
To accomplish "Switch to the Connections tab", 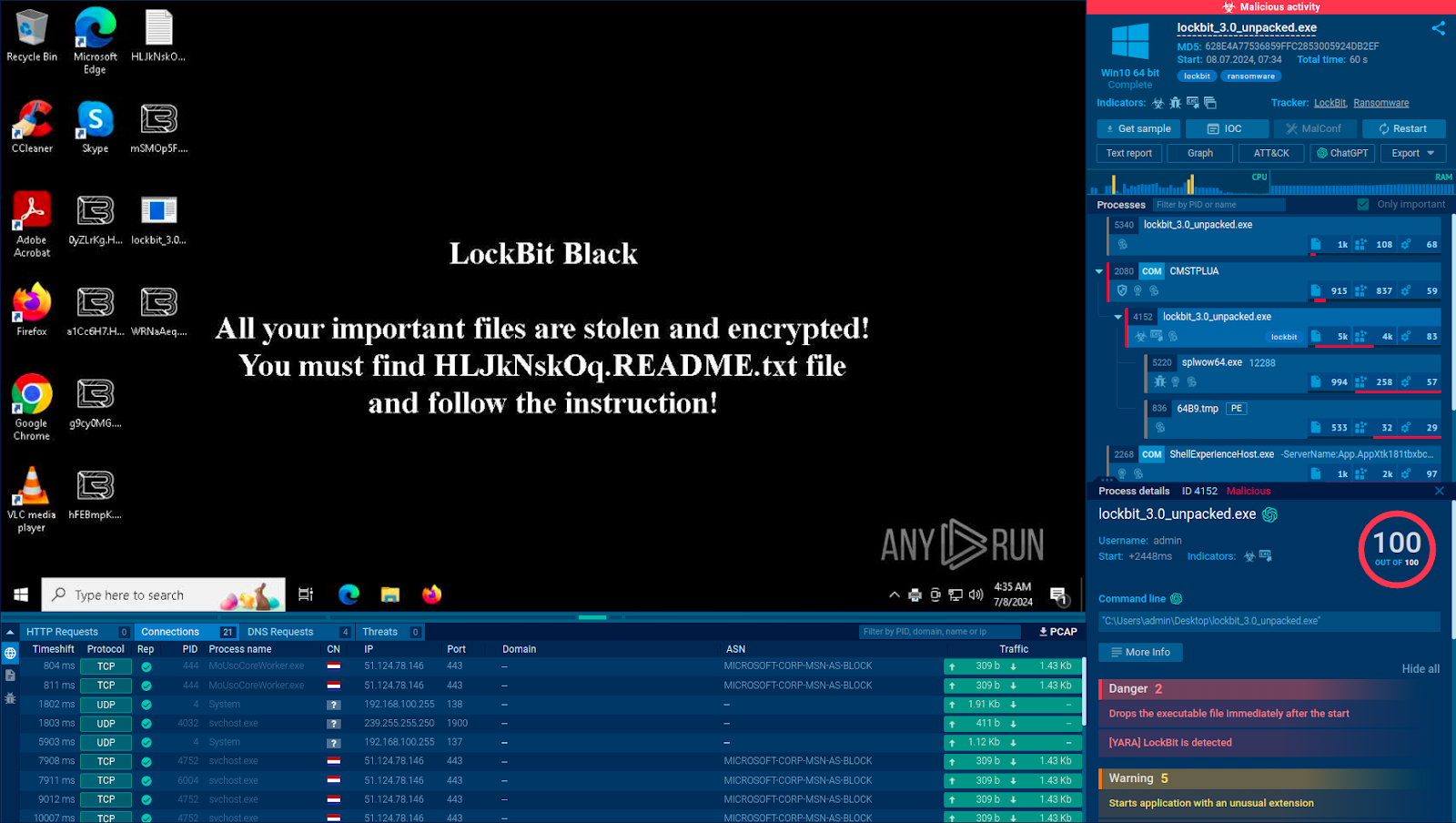I will click(x=186, y=632).
